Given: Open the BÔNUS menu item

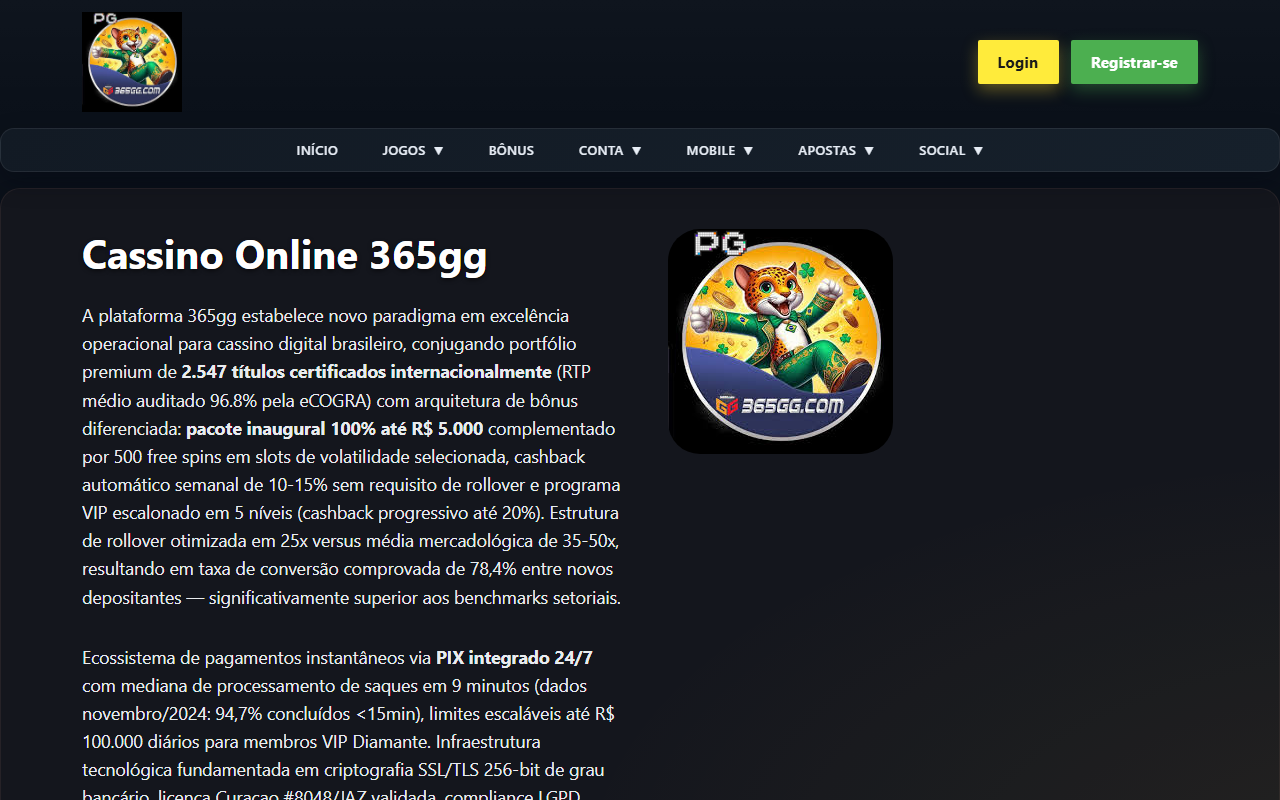Looking at the screenshot, I should [511, 150].
